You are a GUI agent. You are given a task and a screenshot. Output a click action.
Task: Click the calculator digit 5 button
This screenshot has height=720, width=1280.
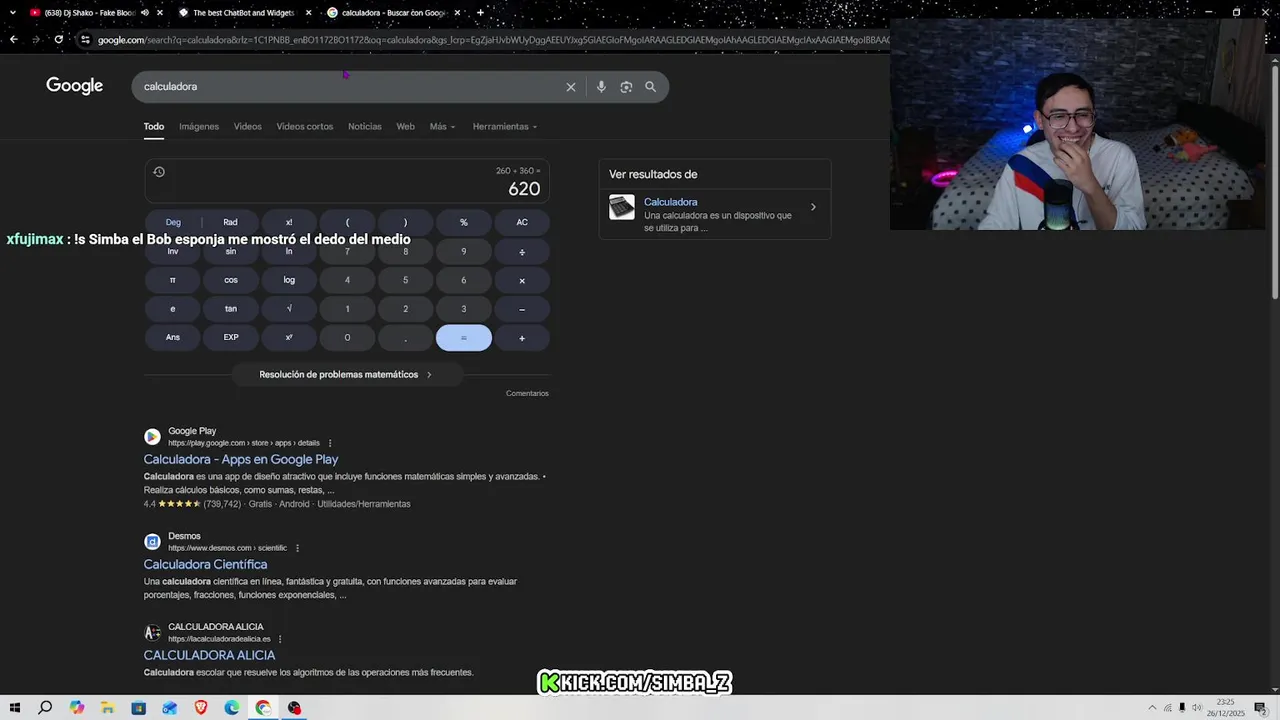pos(405,280)
